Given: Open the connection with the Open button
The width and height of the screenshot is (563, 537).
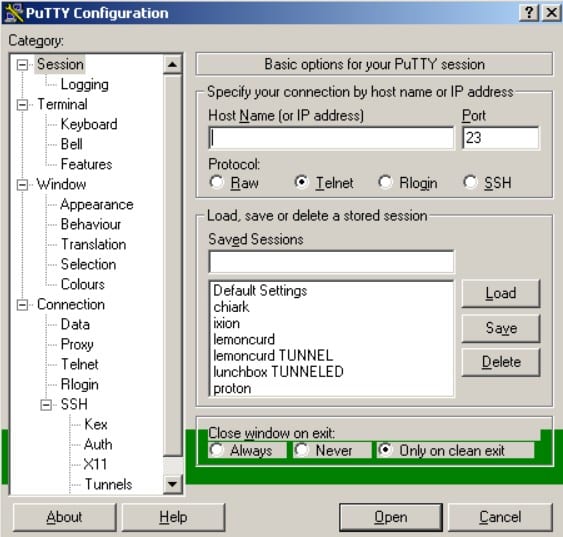Looking at the screenshot, I should coord(391,517).
